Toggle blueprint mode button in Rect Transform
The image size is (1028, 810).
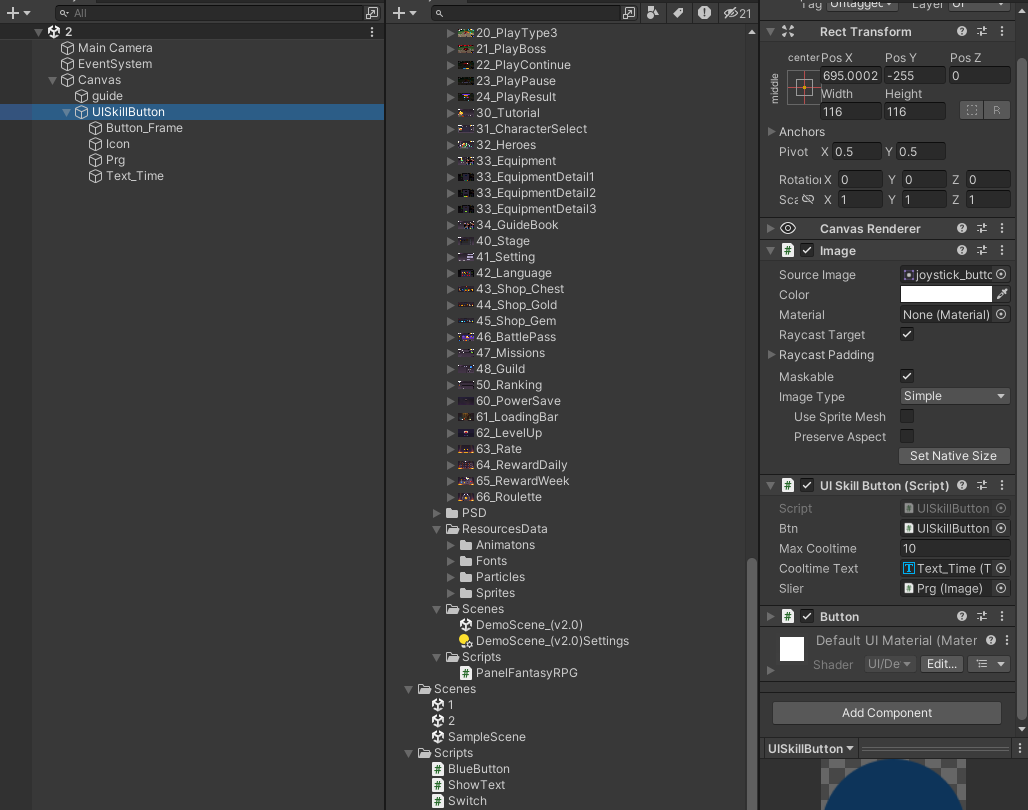[972, 110]
